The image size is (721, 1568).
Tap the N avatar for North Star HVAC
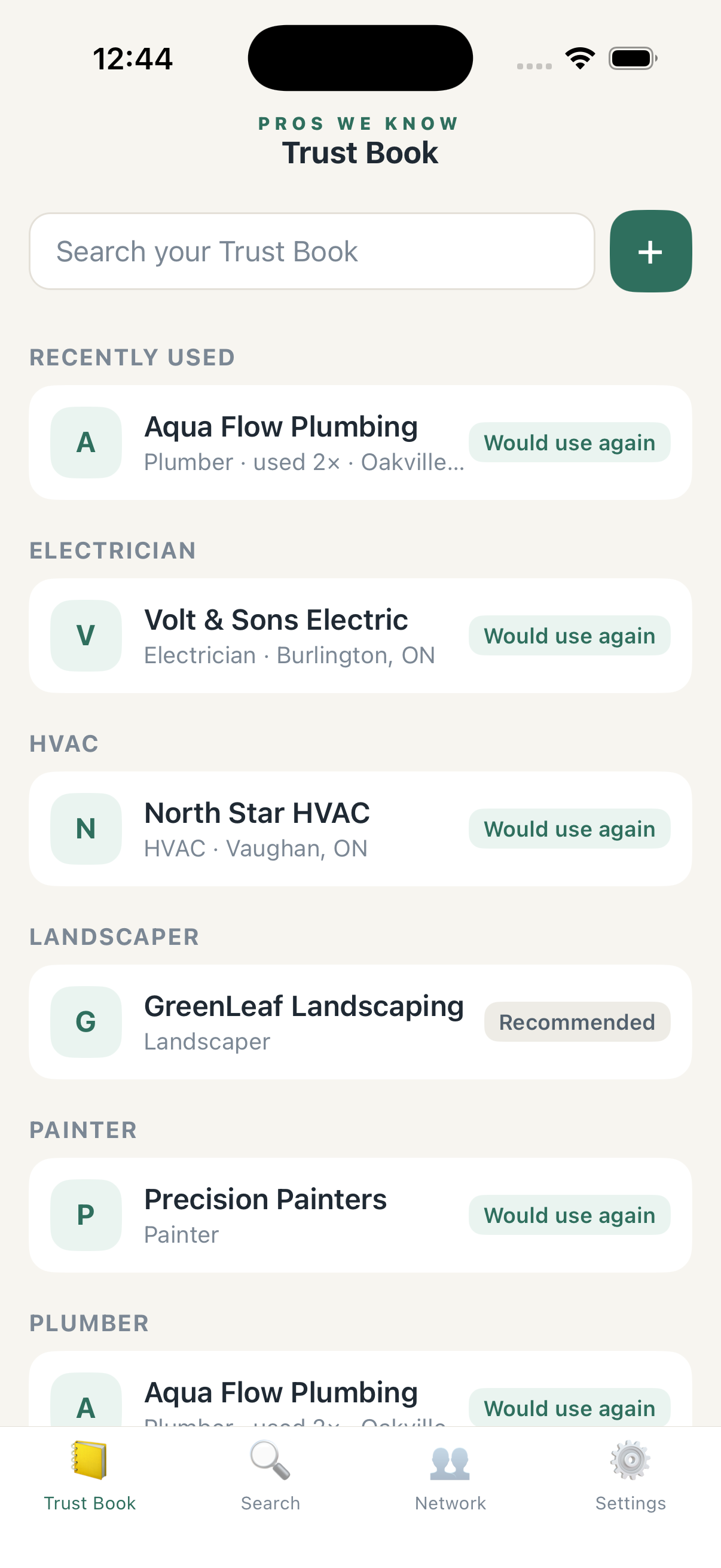pyautogui.click(x=85, y=828)
